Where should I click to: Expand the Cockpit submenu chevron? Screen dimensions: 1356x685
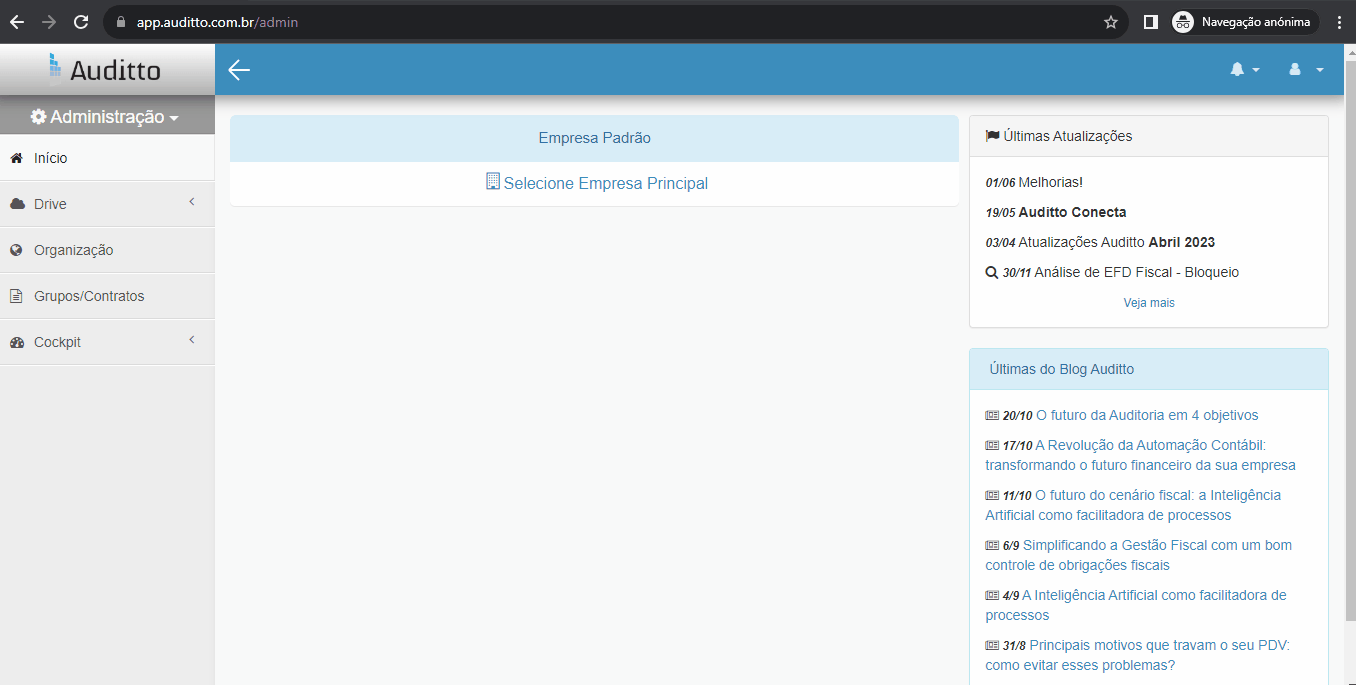click(192, 341)
